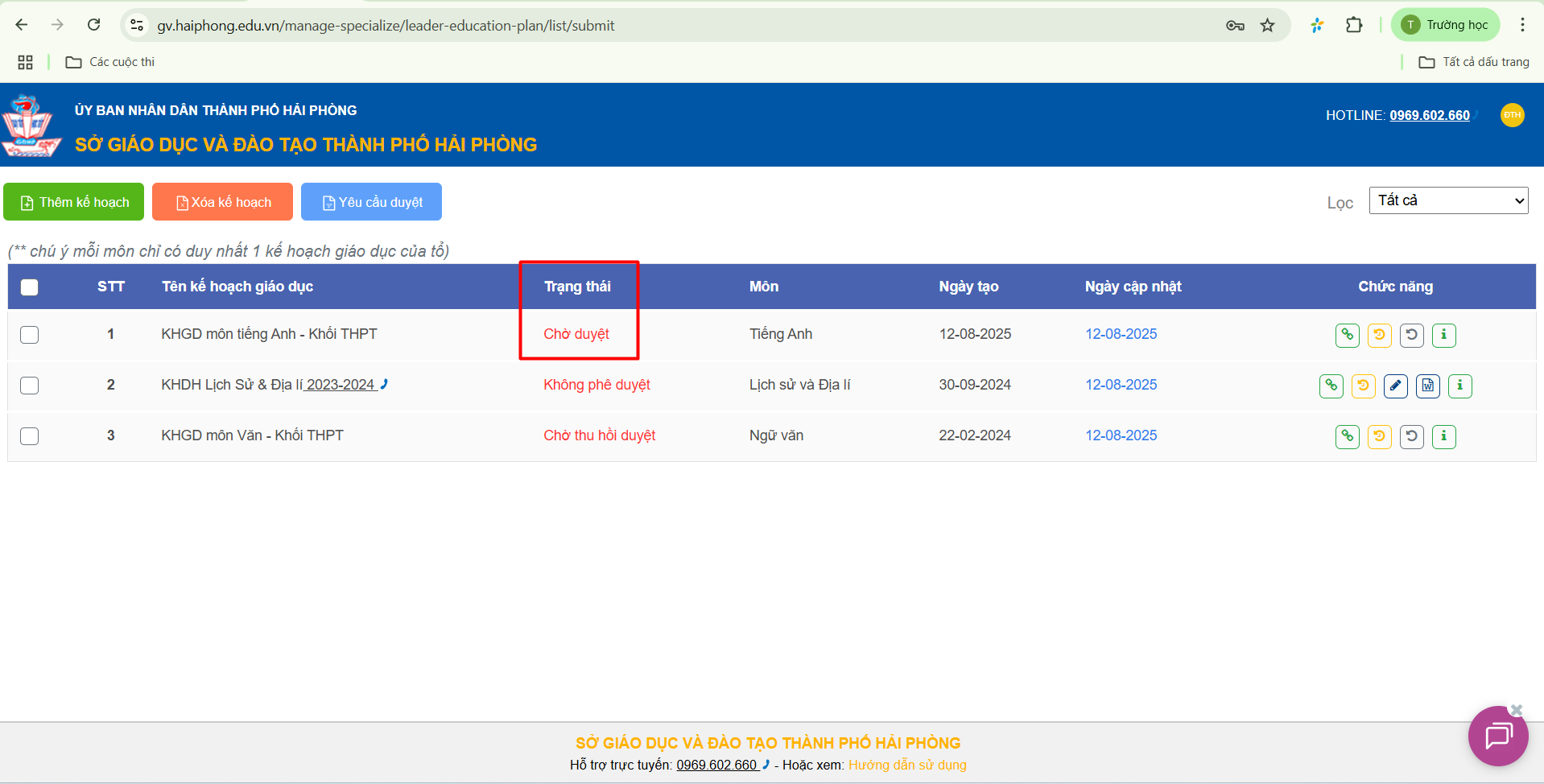Open the Lọc filter dropdown 'Tất cả'
The width and height of the screenshot is (1544, 784).
tap(1447, 200)
